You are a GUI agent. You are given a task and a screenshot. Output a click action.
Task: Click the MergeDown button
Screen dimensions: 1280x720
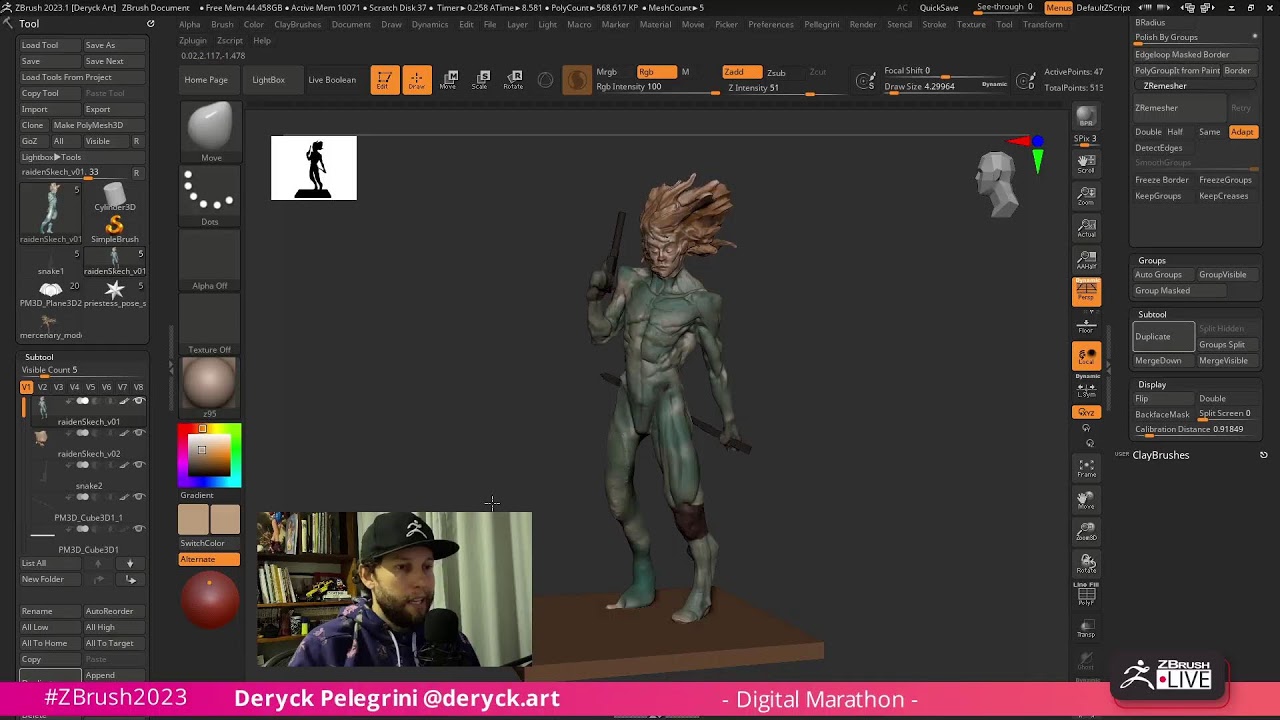(x=1164, y=360)
